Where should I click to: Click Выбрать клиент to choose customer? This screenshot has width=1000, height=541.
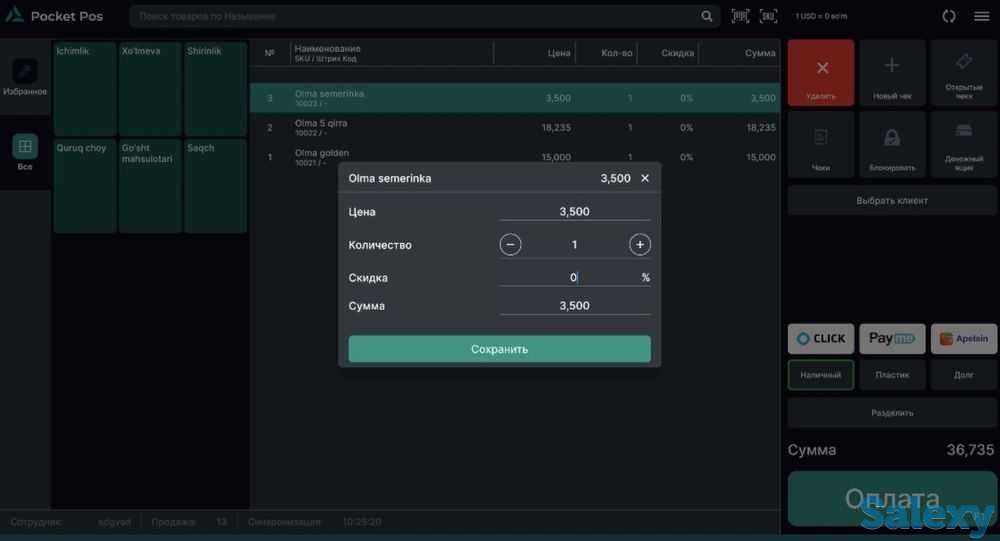point(892,200)
